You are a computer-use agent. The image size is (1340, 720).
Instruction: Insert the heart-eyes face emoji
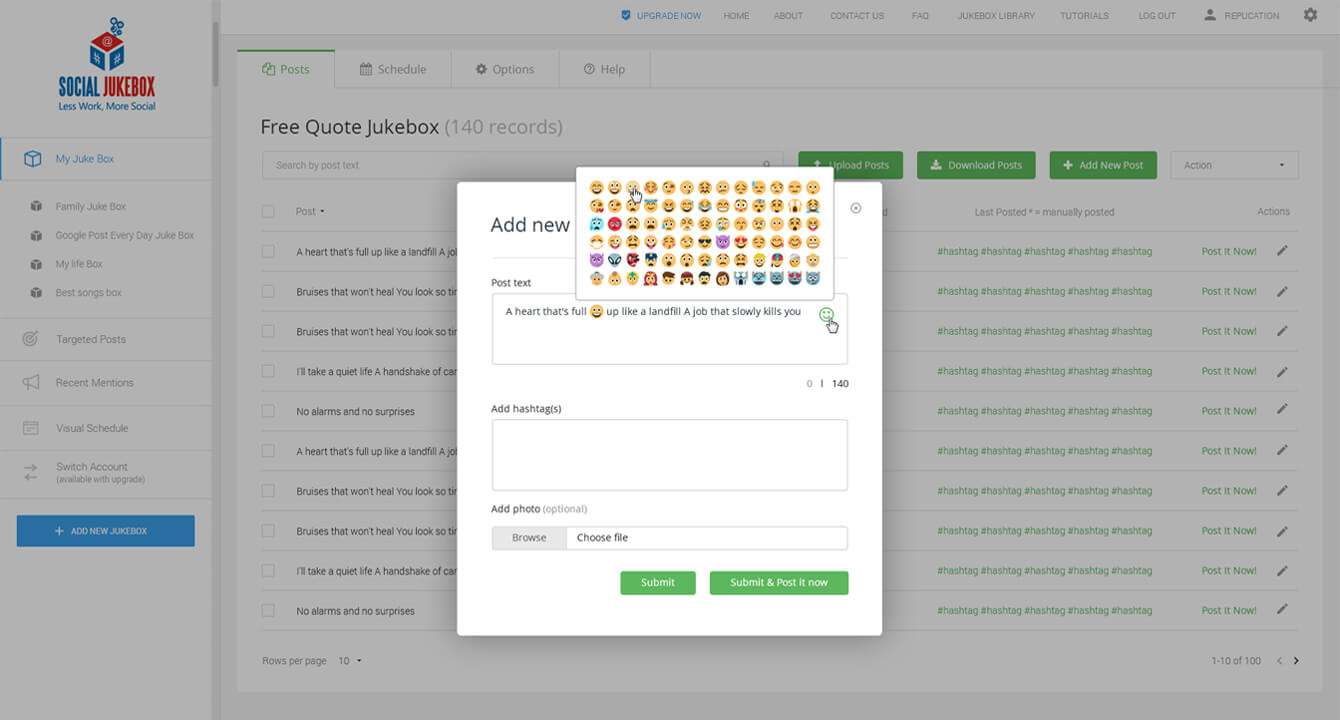(740, 242)
